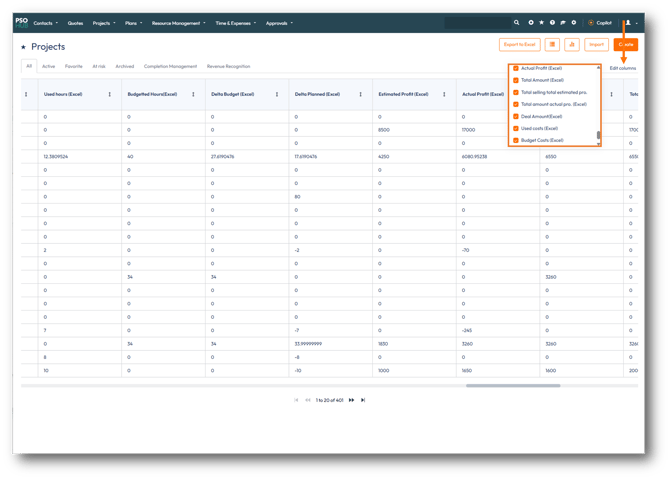The width and height of the screenshot is (670, 479).
Task: Select the At risk tab
Action: click(x=99, y=66)
